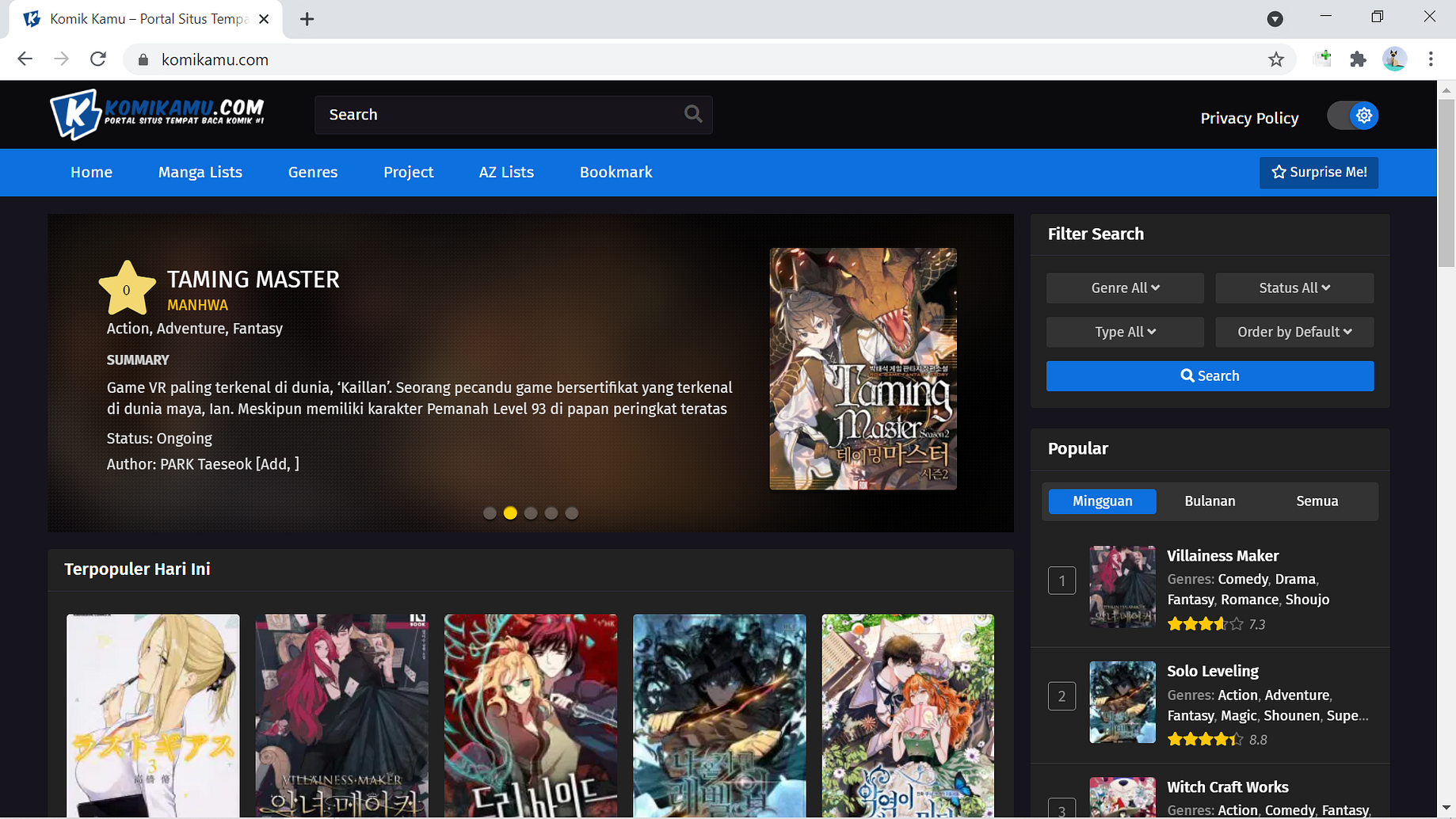Screen dimensions: 1456x819
Task: Open AZ Lists menu
Action: tap(506, 172)
